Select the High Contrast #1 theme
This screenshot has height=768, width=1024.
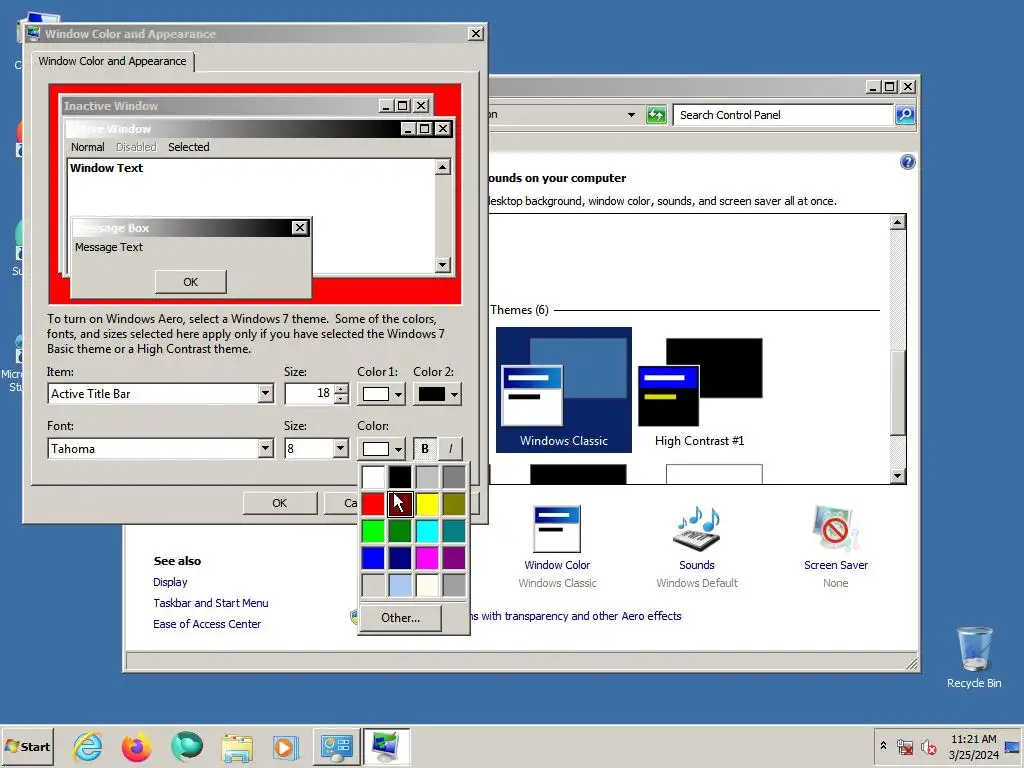tap(699, 390)
